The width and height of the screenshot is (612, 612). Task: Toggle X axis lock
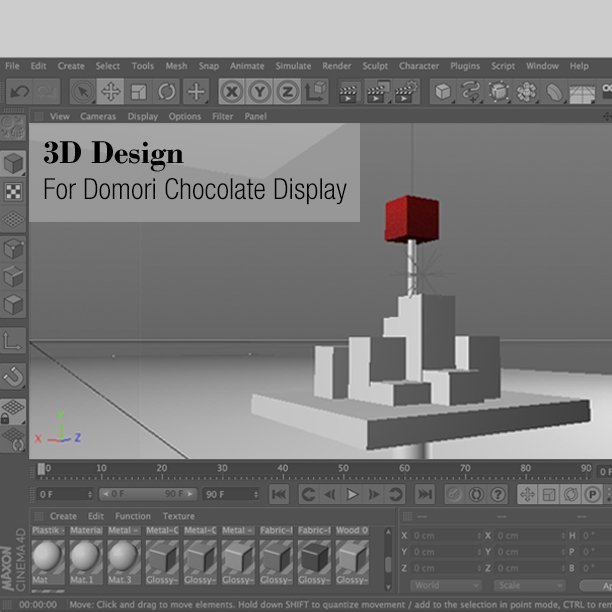[232, 92]
